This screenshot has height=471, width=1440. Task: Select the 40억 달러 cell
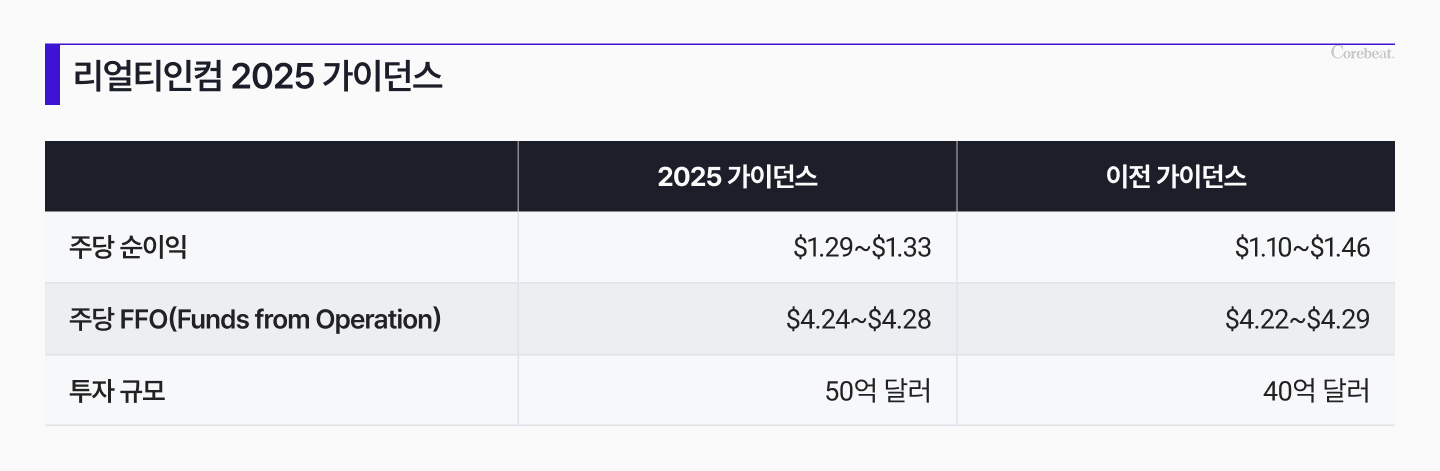pyautogui.click(x=1176, y=390)
